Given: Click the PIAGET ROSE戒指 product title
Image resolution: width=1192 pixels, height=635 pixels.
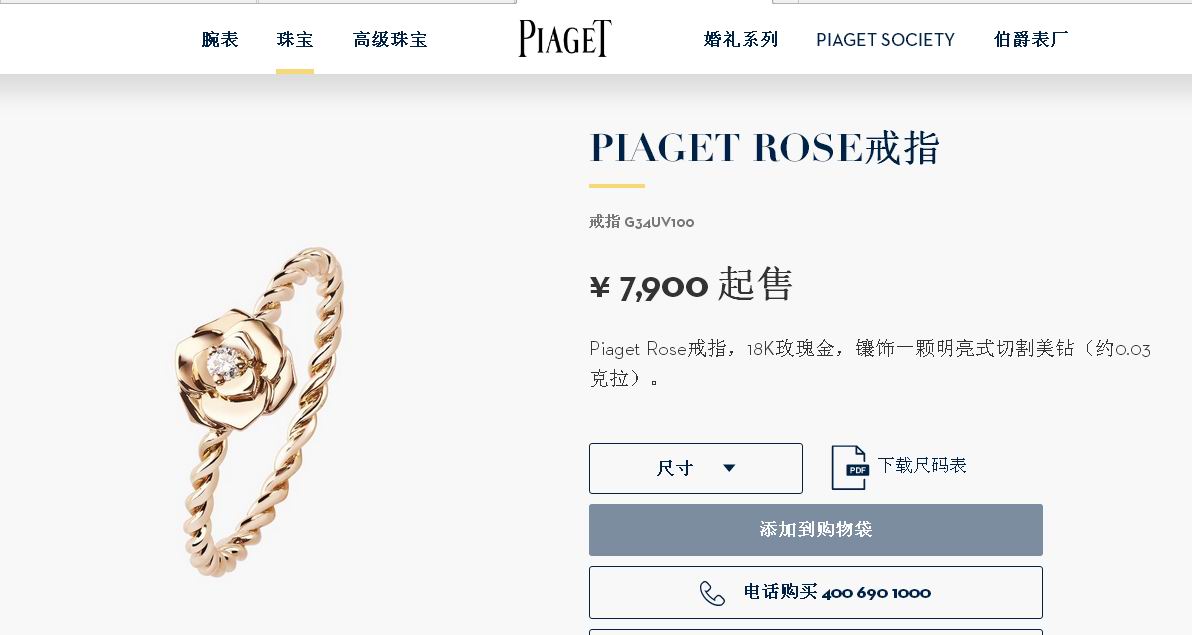Looking at the screenshot, I should click(765, 148).
